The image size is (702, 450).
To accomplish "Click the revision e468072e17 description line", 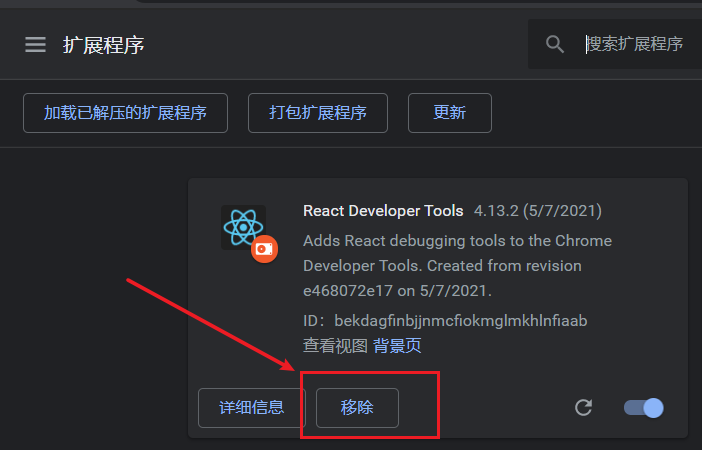I will 398,291.
